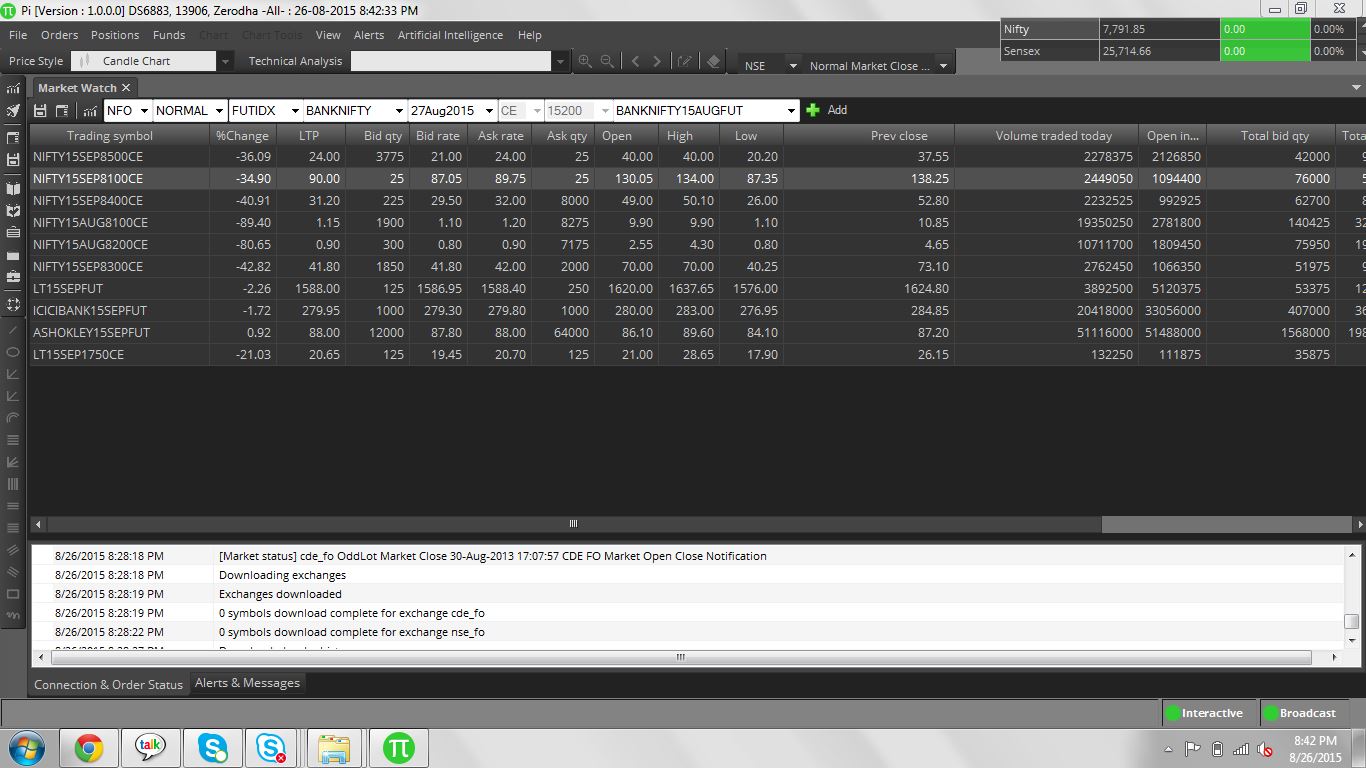This screenshot has width=1366, height=768.
Task: Open the Google Talk taskbar icon
Action: coord(150,748)
